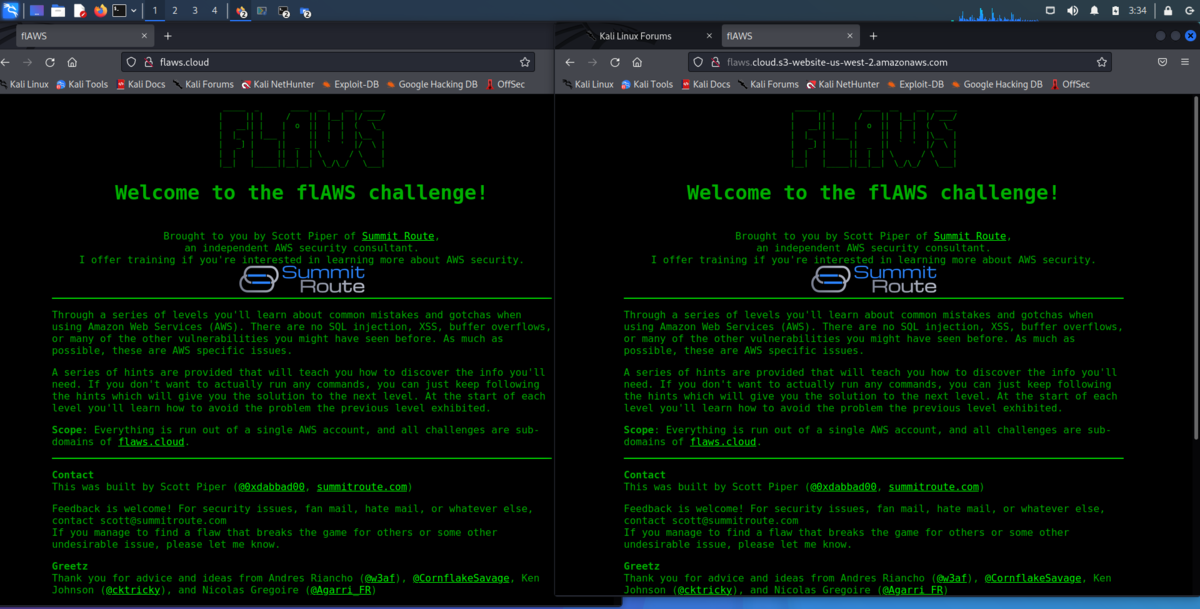Click the clock showing 3:34

[x=1137, y=11]
